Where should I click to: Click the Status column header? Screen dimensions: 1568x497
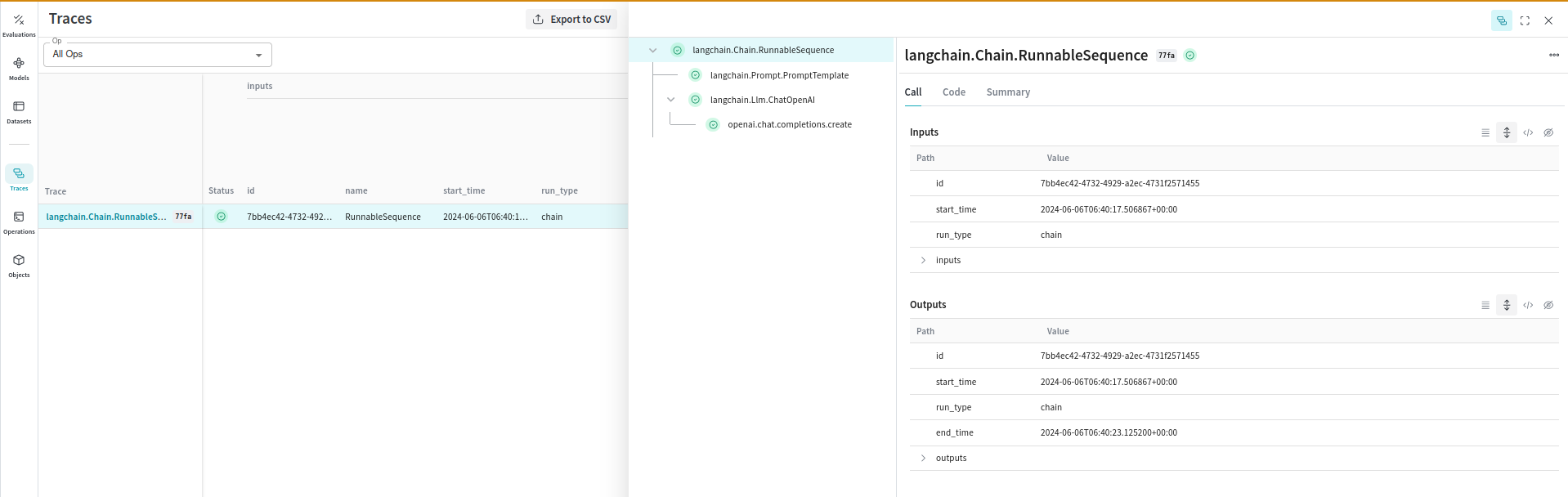pyautogui.click(x=221, y=191)
